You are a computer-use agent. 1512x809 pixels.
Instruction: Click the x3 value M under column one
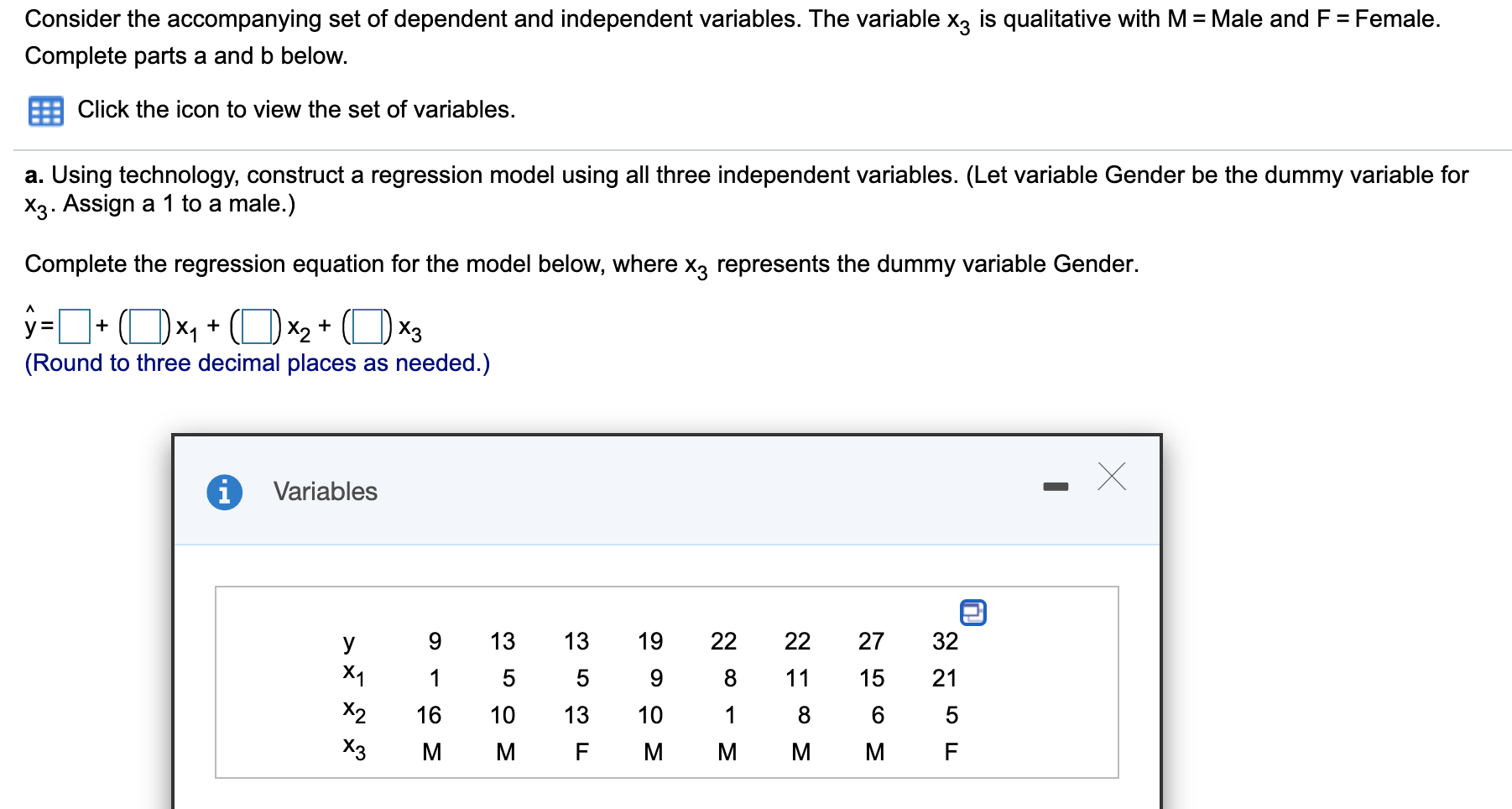(x=433, y=751)
